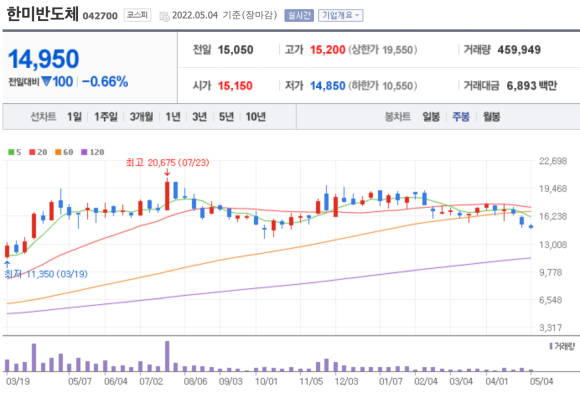The width and height of the screenshot is (580, 393).
Task: Select the 3년 line chart tab
Action: coord(199,117)
